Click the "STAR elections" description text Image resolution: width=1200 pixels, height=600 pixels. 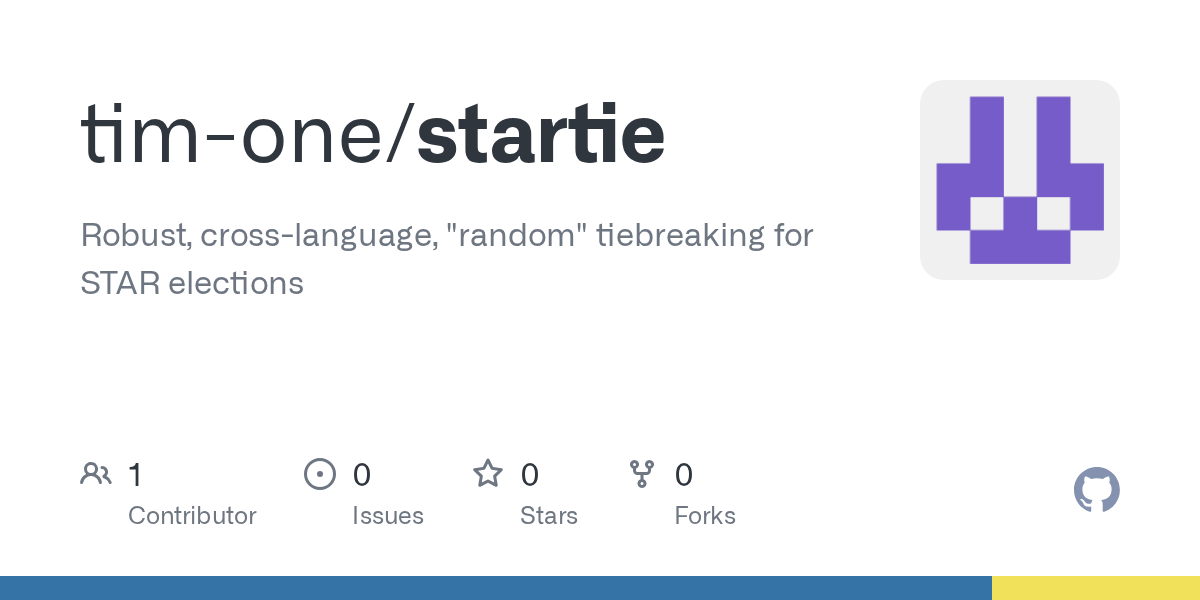(192, 283)
